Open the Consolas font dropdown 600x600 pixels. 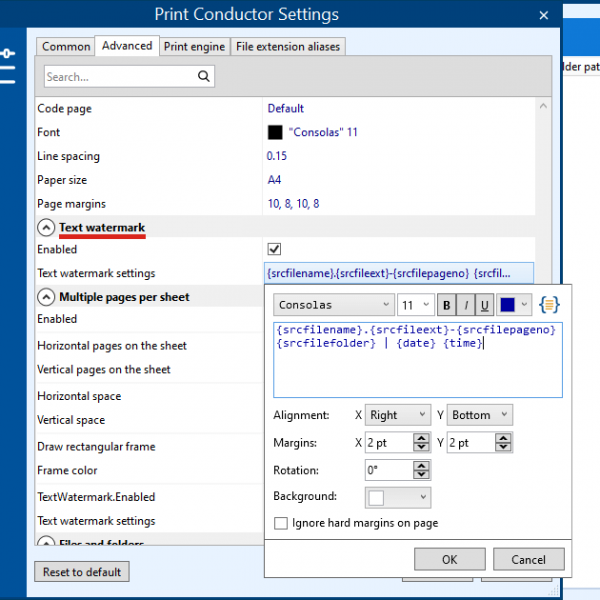333,305
